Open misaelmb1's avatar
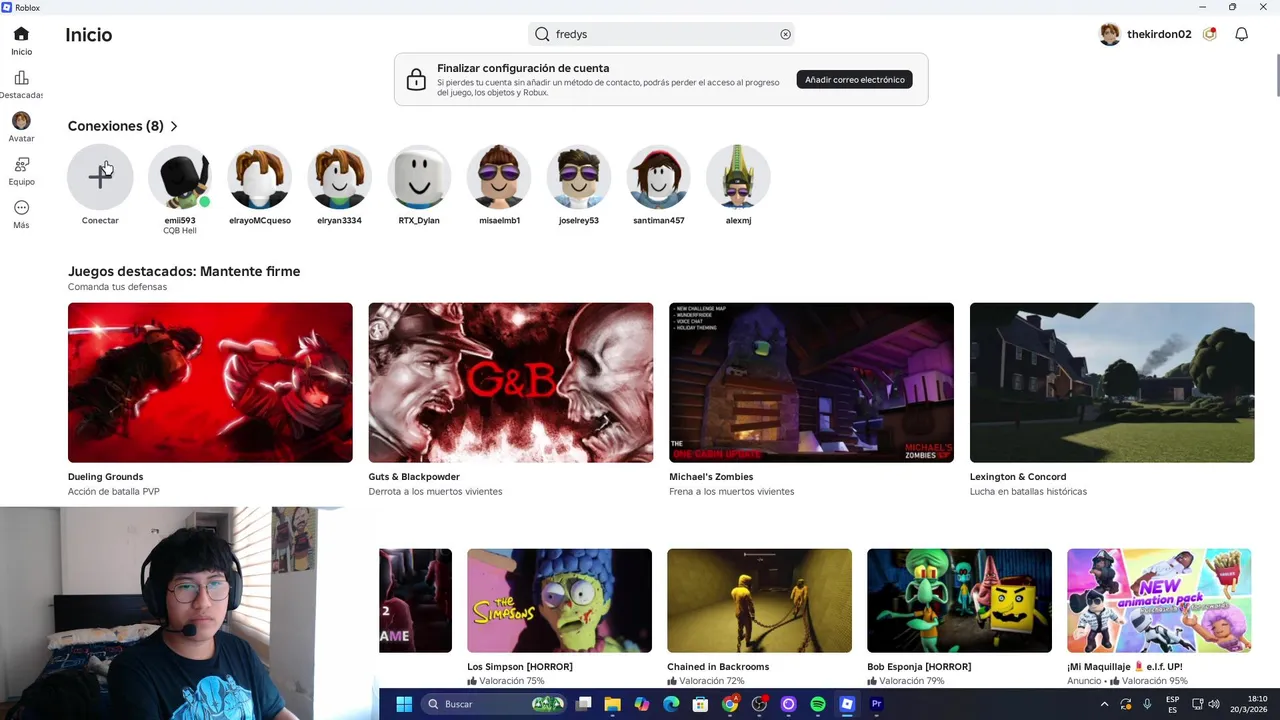This screenshot has width=1280, height=720. pos(499,177)
